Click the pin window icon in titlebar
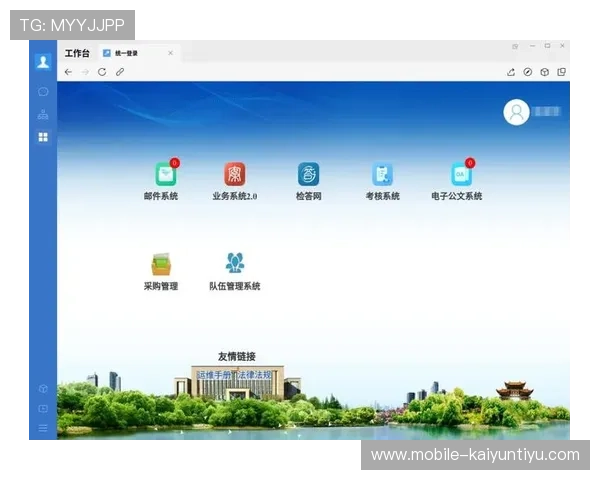Screen dimensions: 600x480 click(515, 46)
